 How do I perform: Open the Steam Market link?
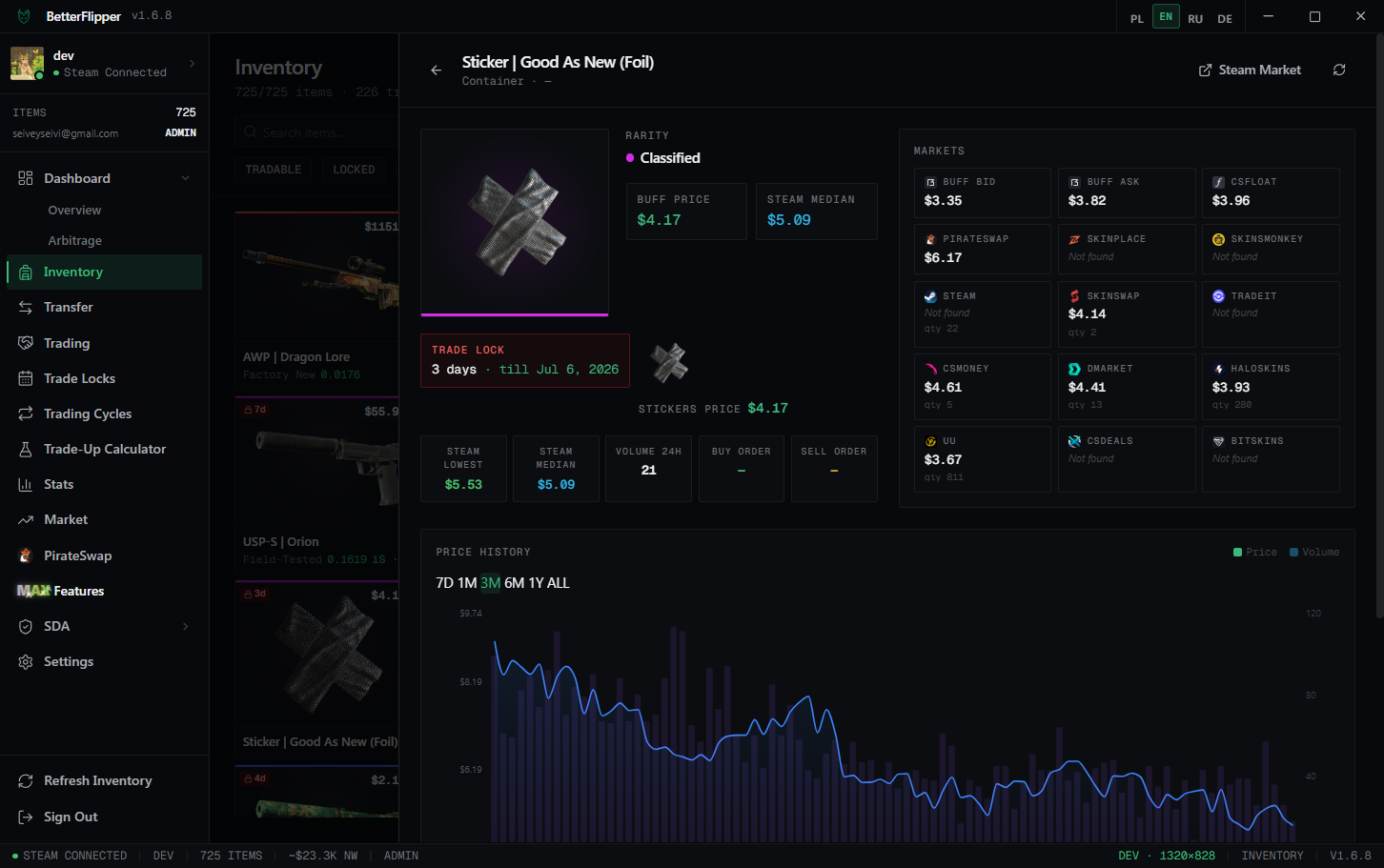[1250, 70]
